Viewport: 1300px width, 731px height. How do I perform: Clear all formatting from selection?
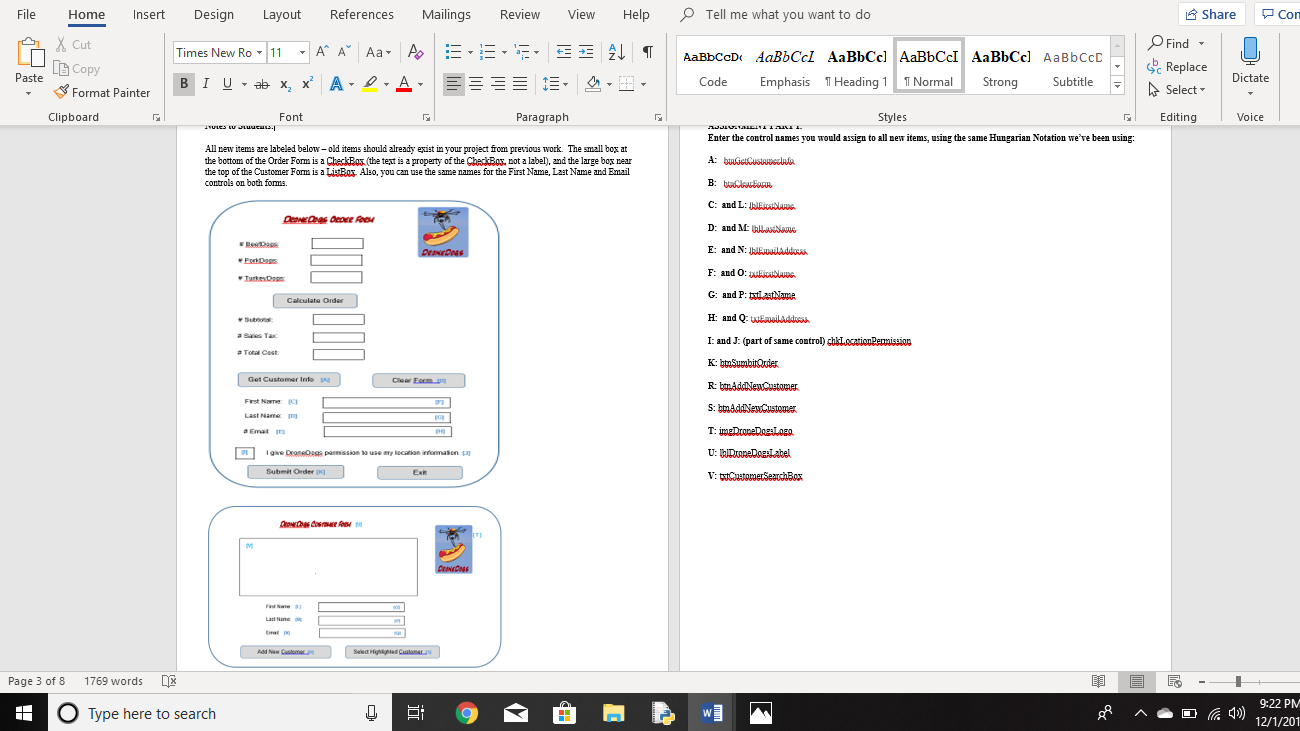pyautogui.click(x=416, y=52)
